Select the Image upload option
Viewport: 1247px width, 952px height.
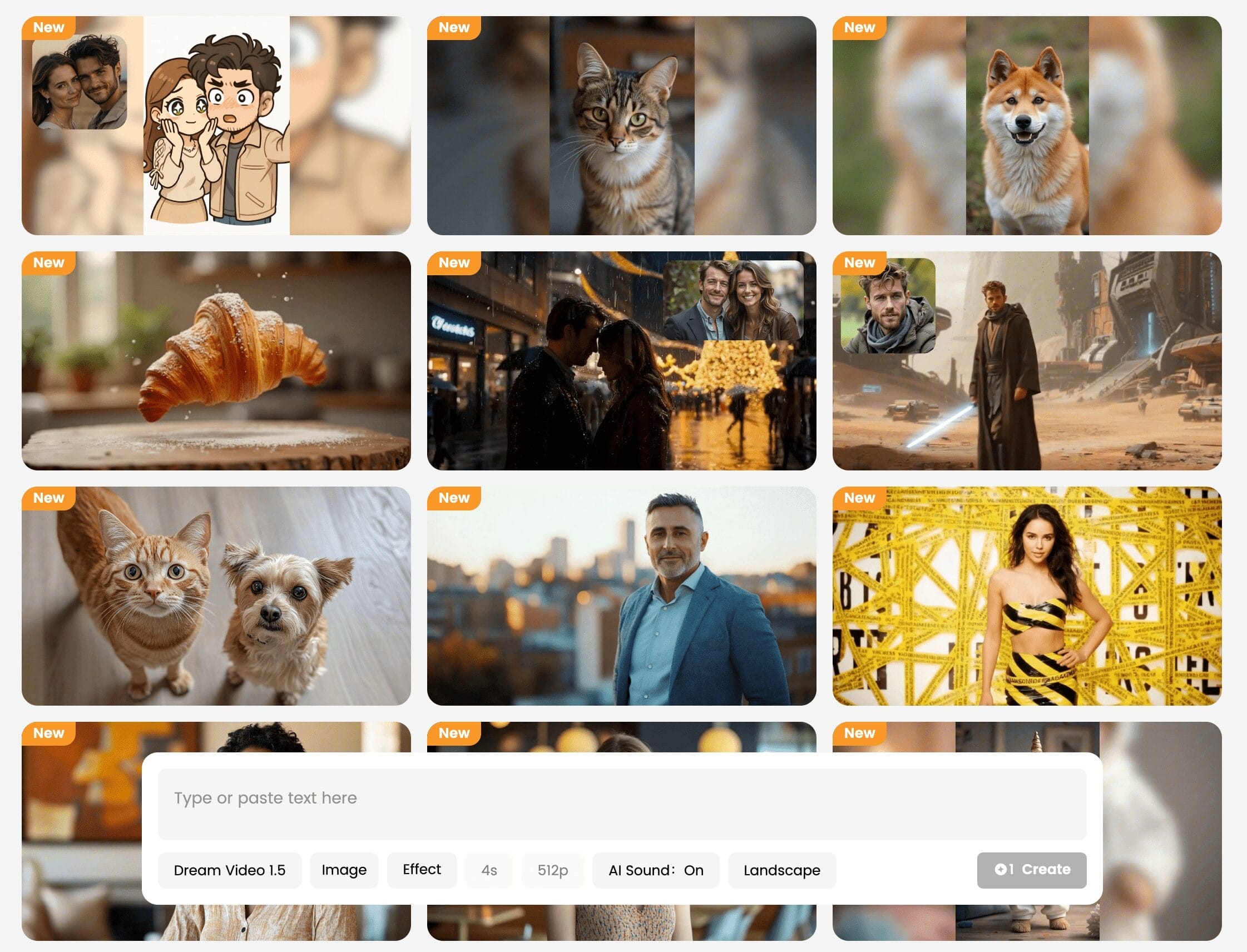[344, 870]
